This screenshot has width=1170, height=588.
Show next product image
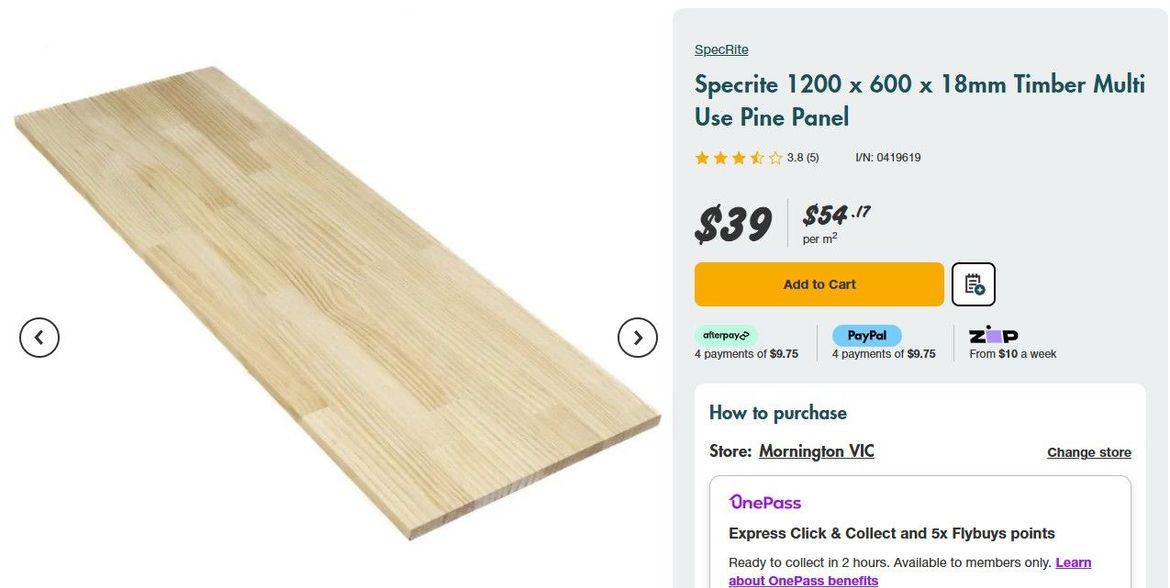click(637, 338)
